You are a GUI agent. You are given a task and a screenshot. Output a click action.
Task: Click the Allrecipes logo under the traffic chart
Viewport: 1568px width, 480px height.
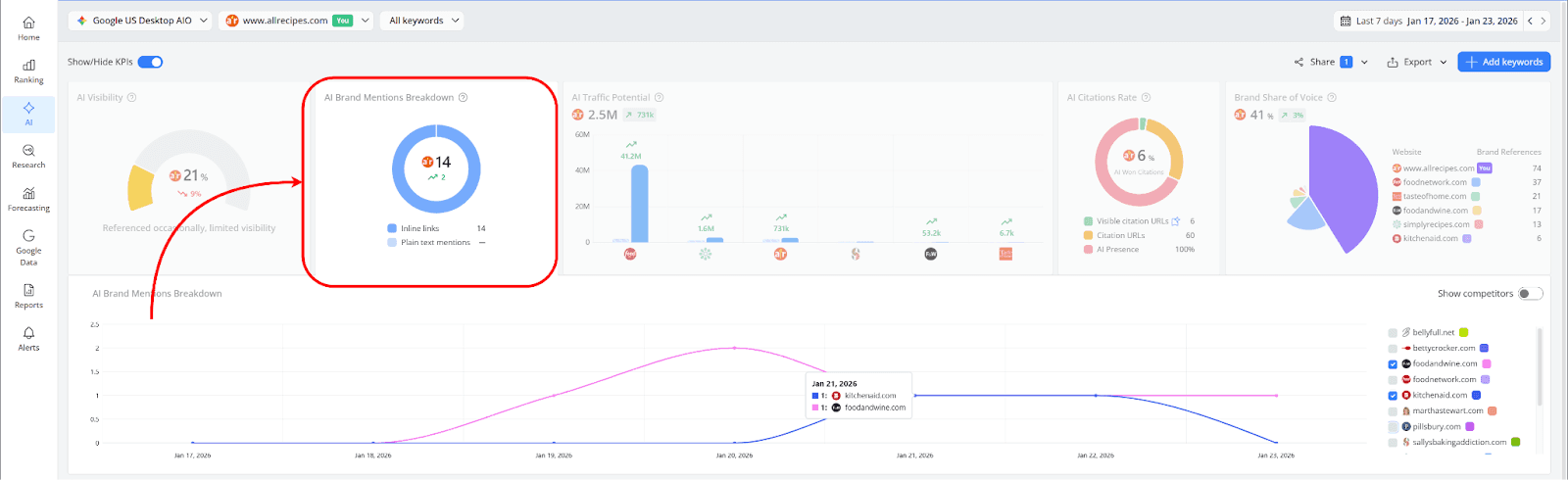click(x=780, y=254)
